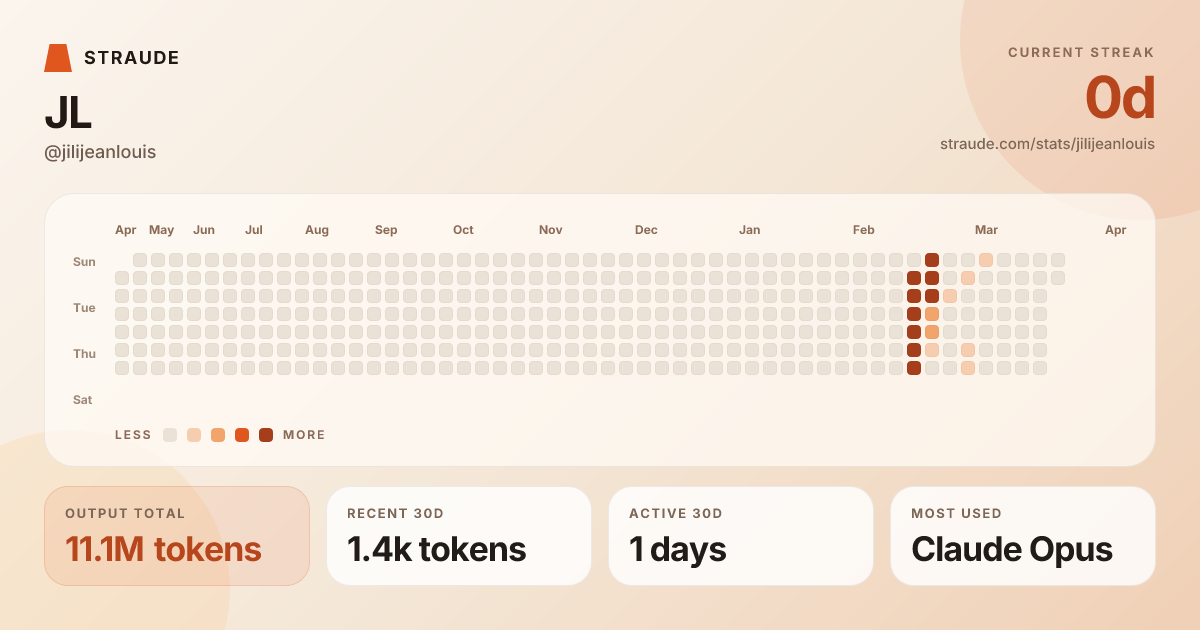
Task: Click the Nov month label on heatmap
Action: (x=550, y=230)
